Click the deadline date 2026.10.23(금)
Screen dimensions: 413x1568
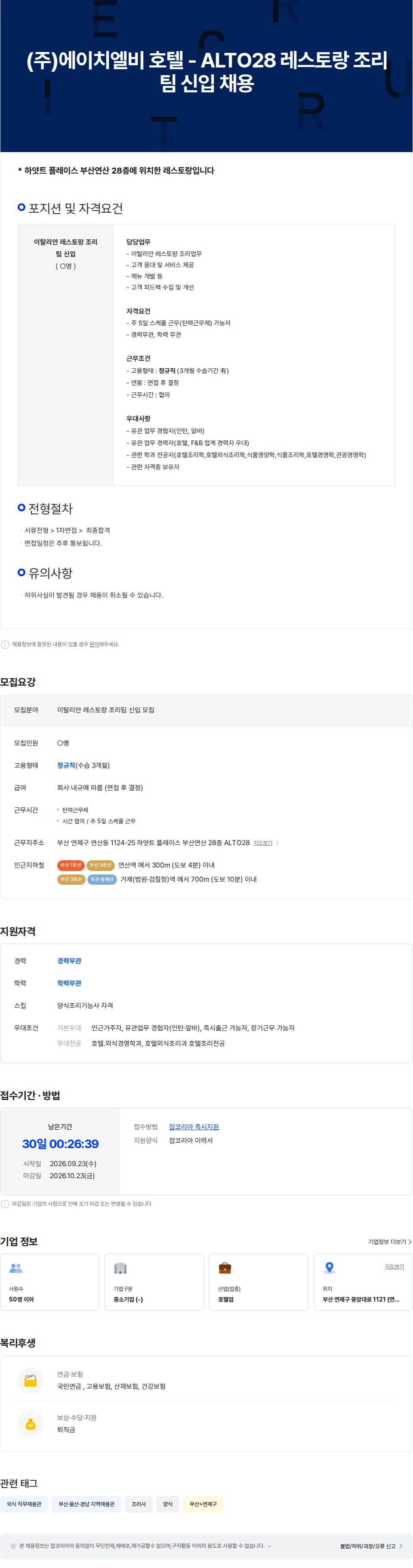(x=72, y=1175)
